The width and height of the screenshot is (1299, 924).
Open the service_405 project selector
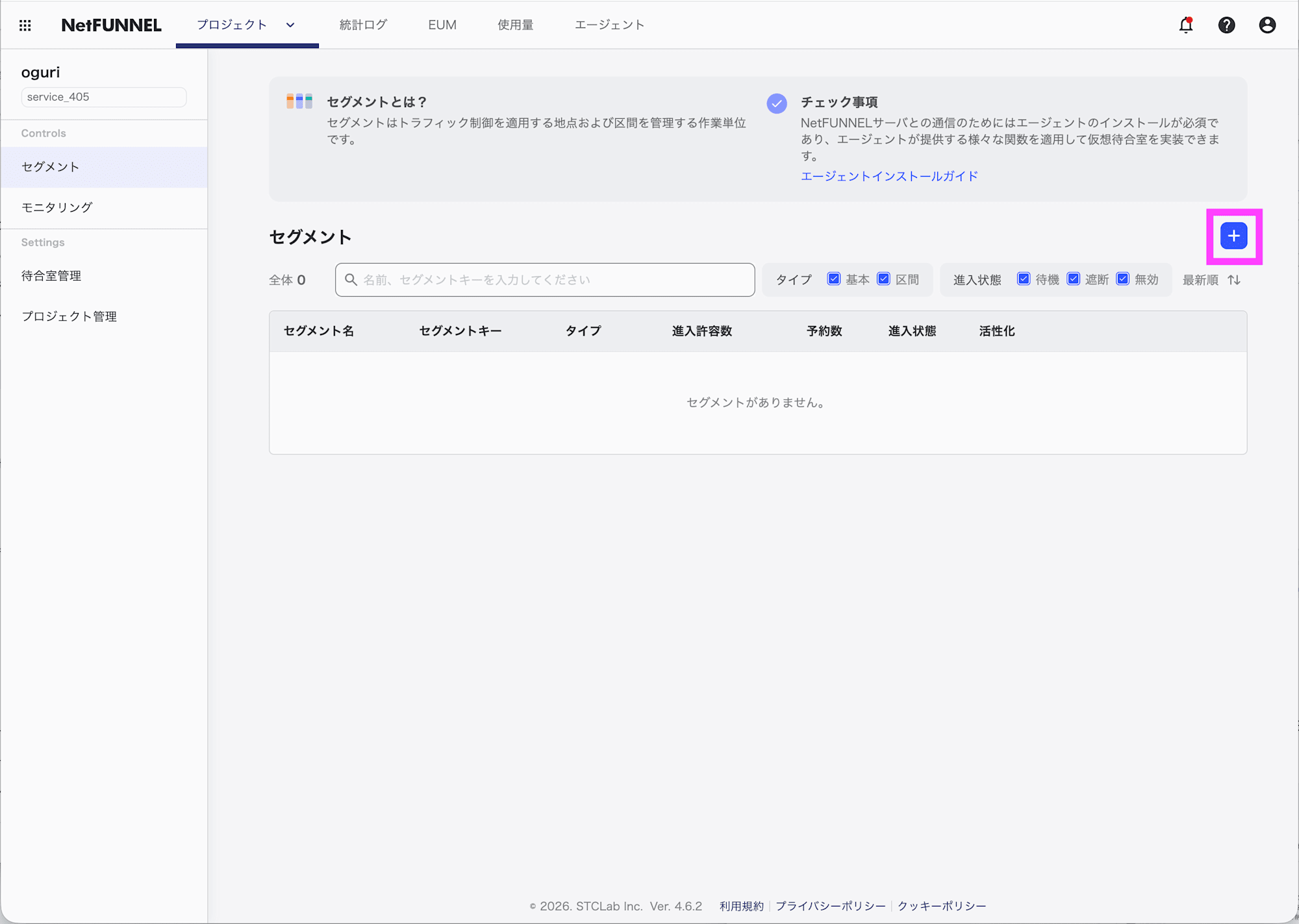pos(103,97)
